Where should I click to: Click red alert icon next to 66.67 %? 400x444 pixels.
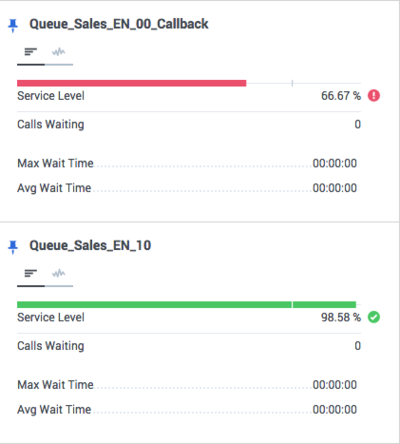(x=374, y=96)
